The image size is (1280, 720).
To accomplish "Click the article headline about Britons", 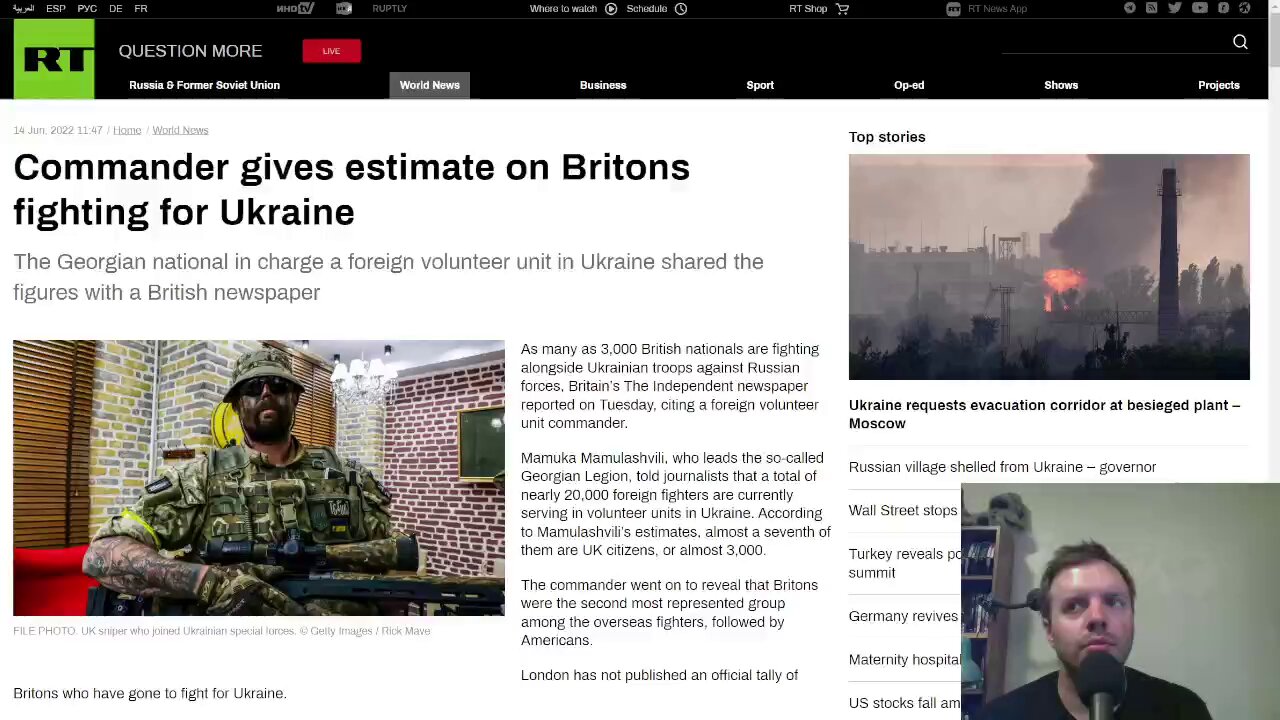I will 351,189.
